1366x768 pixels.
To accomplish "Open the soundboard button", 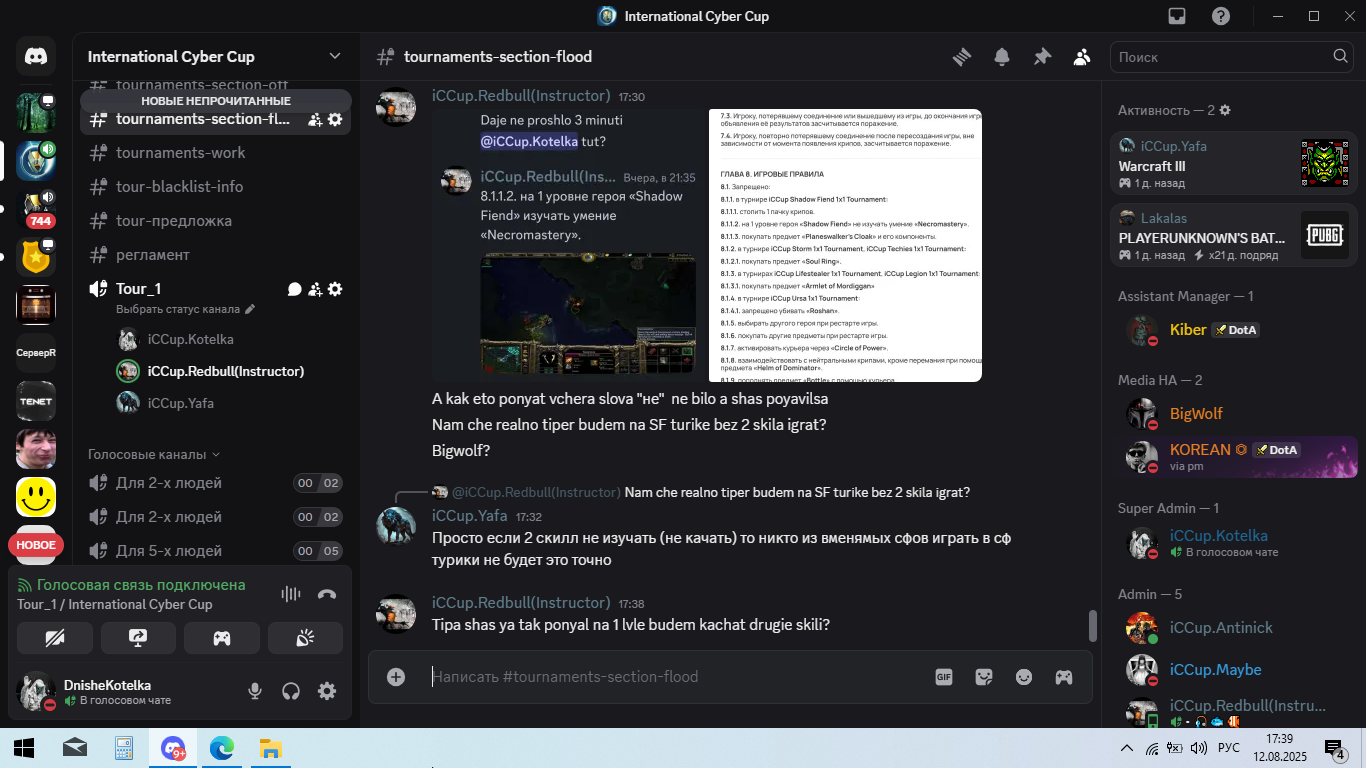I will (x=305, y=638).
